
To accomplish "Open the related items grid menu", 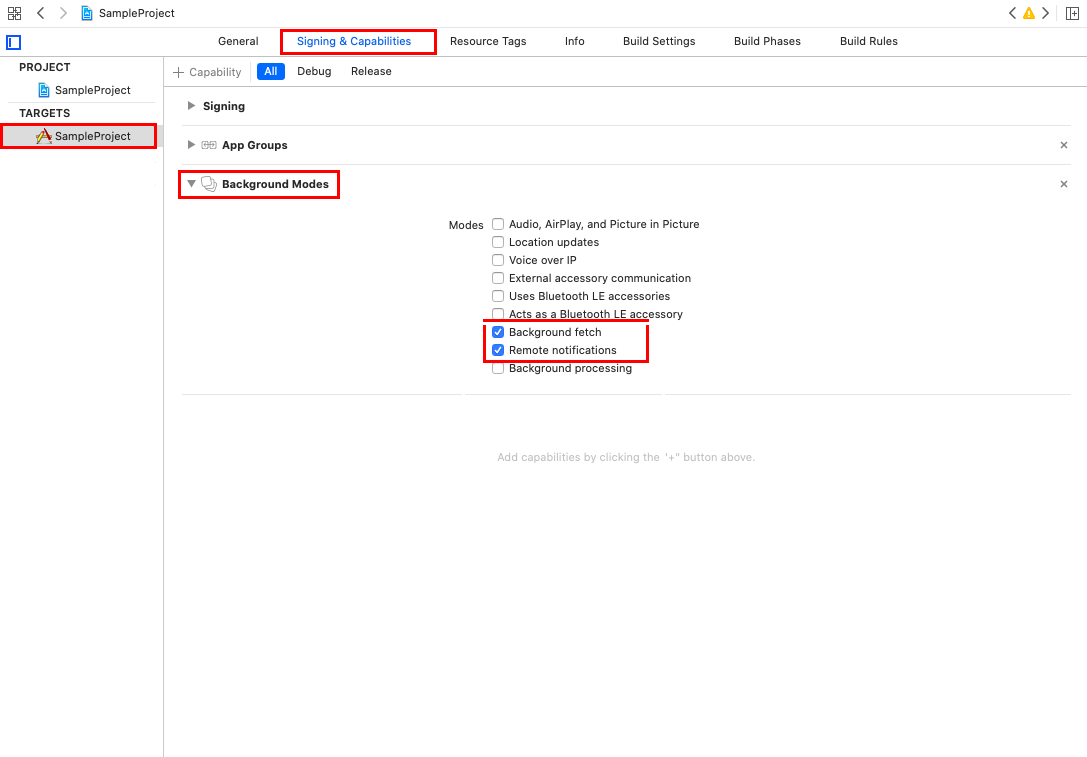I will click(x=14, y=13).
